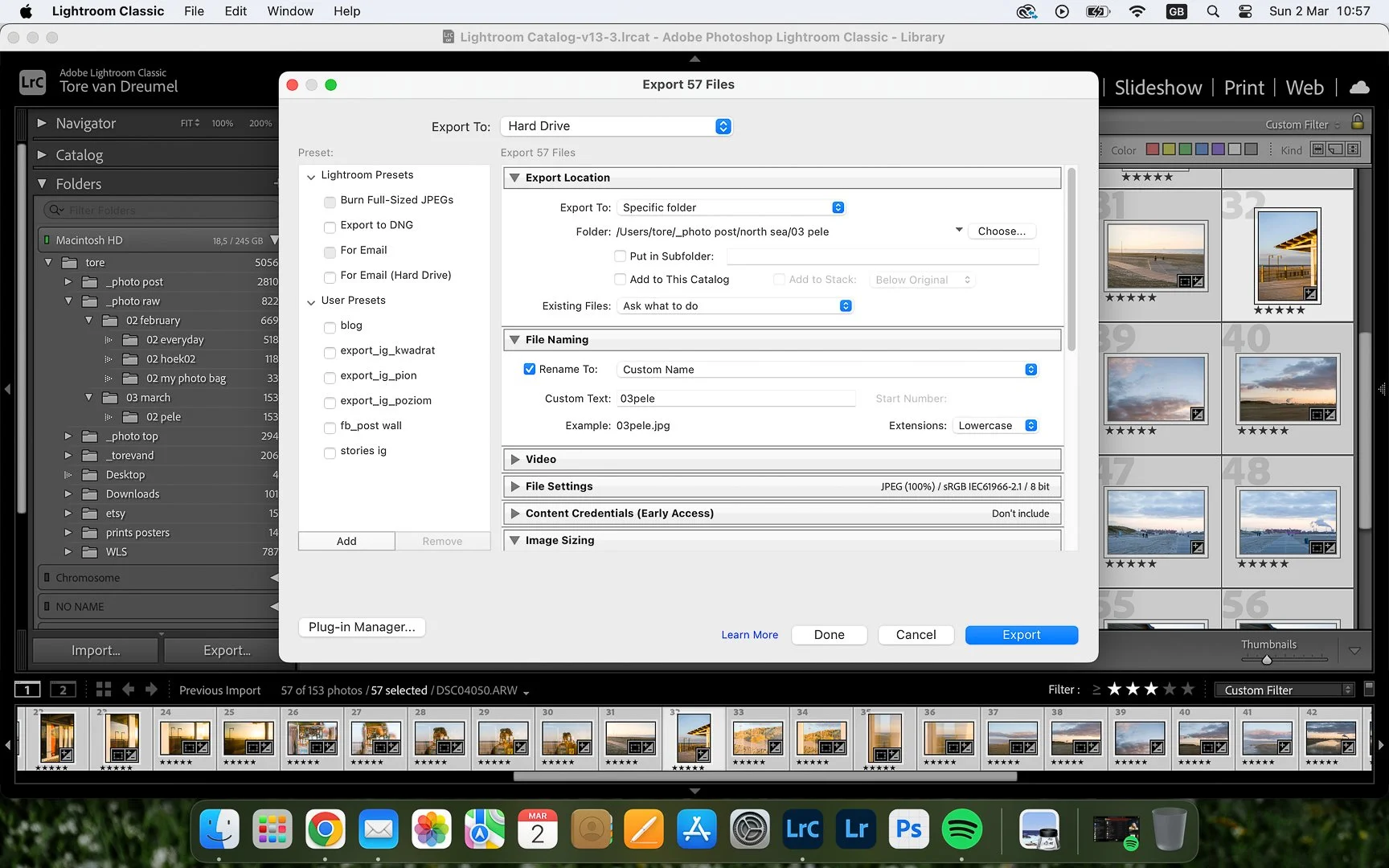Click the Cancel button

pos(916,635)
